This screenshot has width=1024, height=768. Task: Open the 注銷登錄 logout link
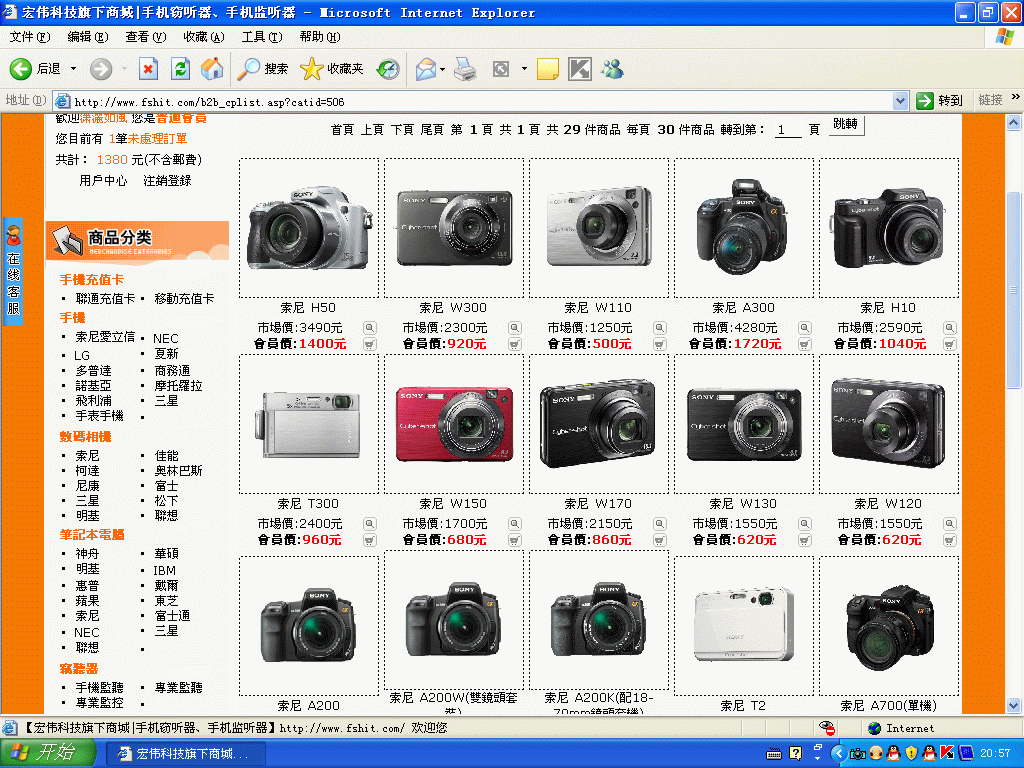(x=166, y=181)
